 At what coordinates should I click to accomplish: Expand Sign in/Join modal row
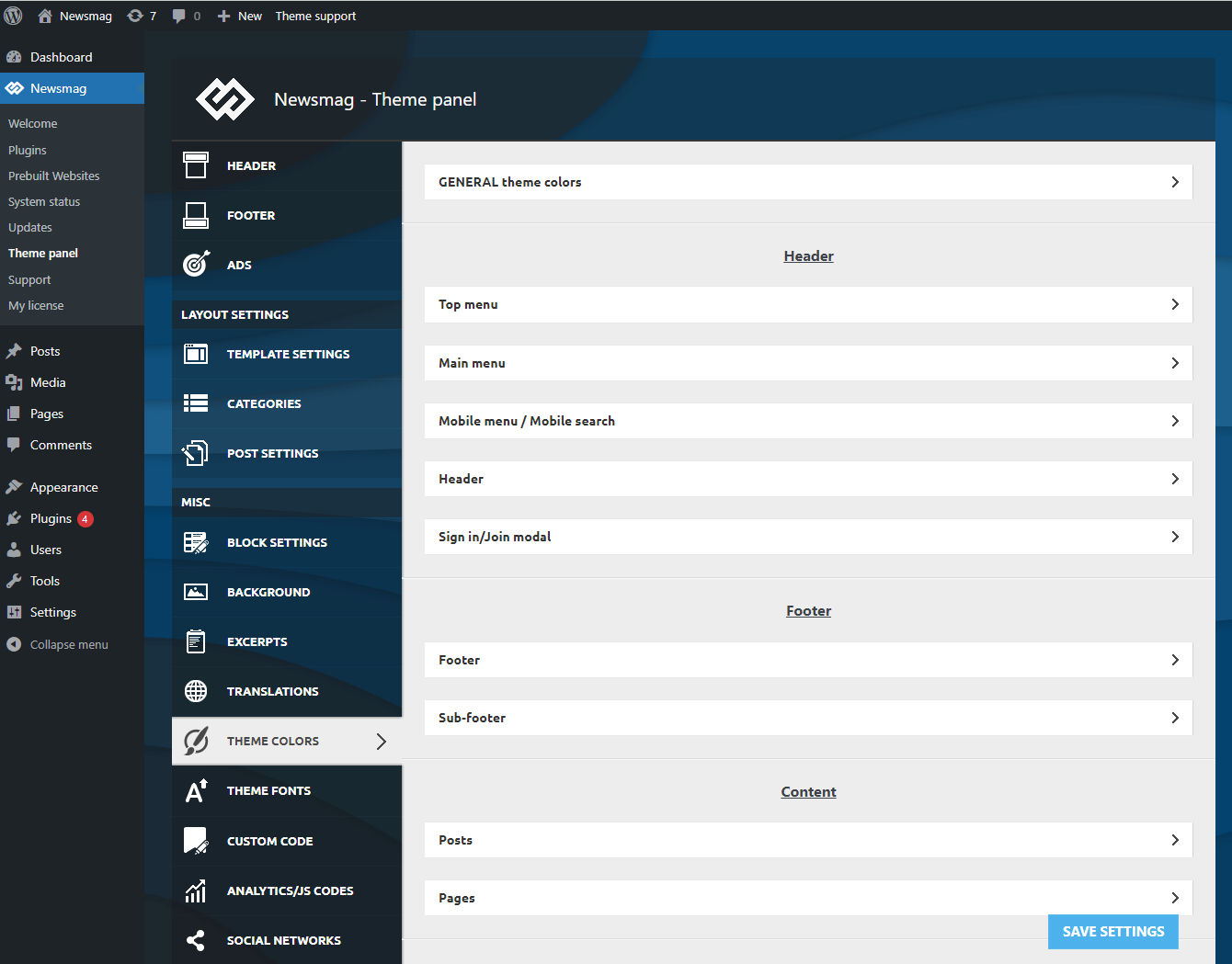pos(808,537)
